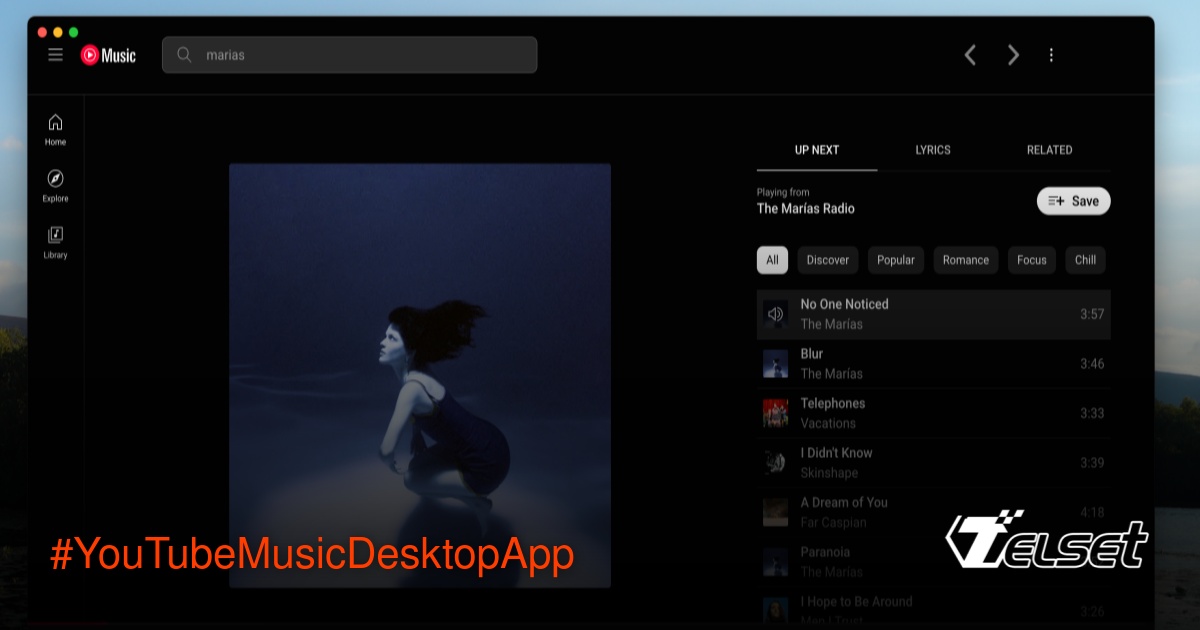Viewport: 1200px width, 630px height.
Task: Click the Blur album thumbnail
Action: [x=775, y=363]
